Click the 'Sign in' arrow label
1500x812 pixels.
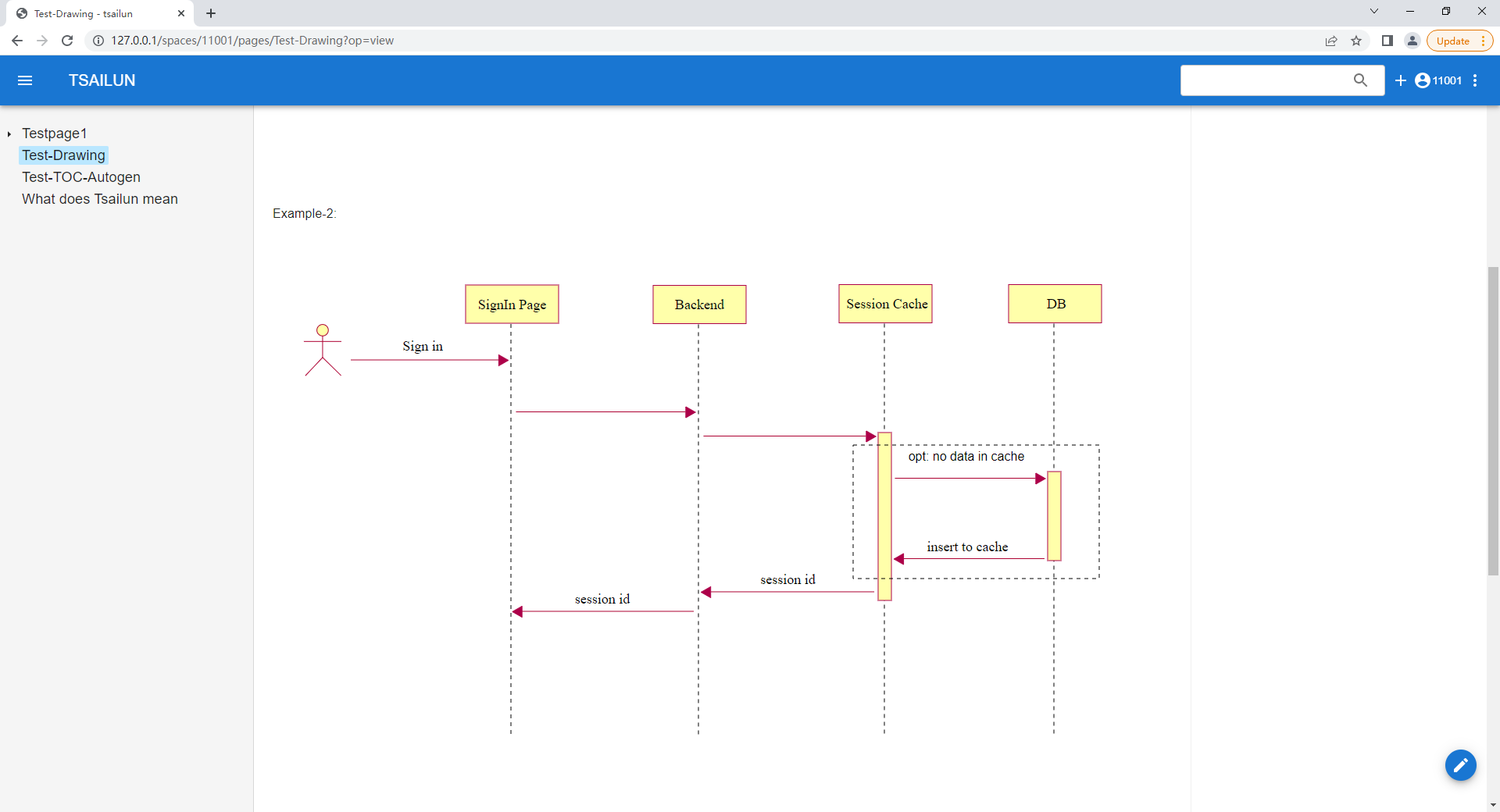coord(423,346)
